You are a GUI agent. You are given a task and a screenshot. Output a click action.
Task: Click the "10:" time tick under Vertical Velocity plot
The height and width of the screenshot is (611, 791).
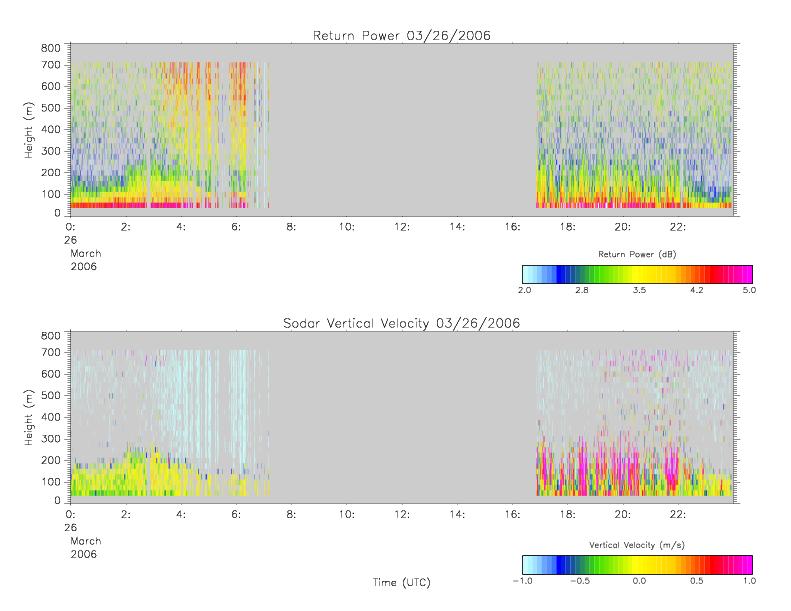click(347, 515)
